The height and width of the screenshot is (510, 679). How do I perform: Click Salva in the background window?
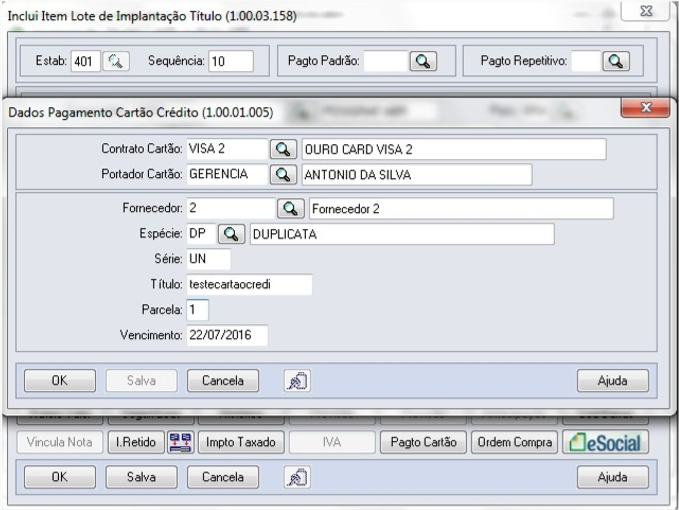click(141, 477)
